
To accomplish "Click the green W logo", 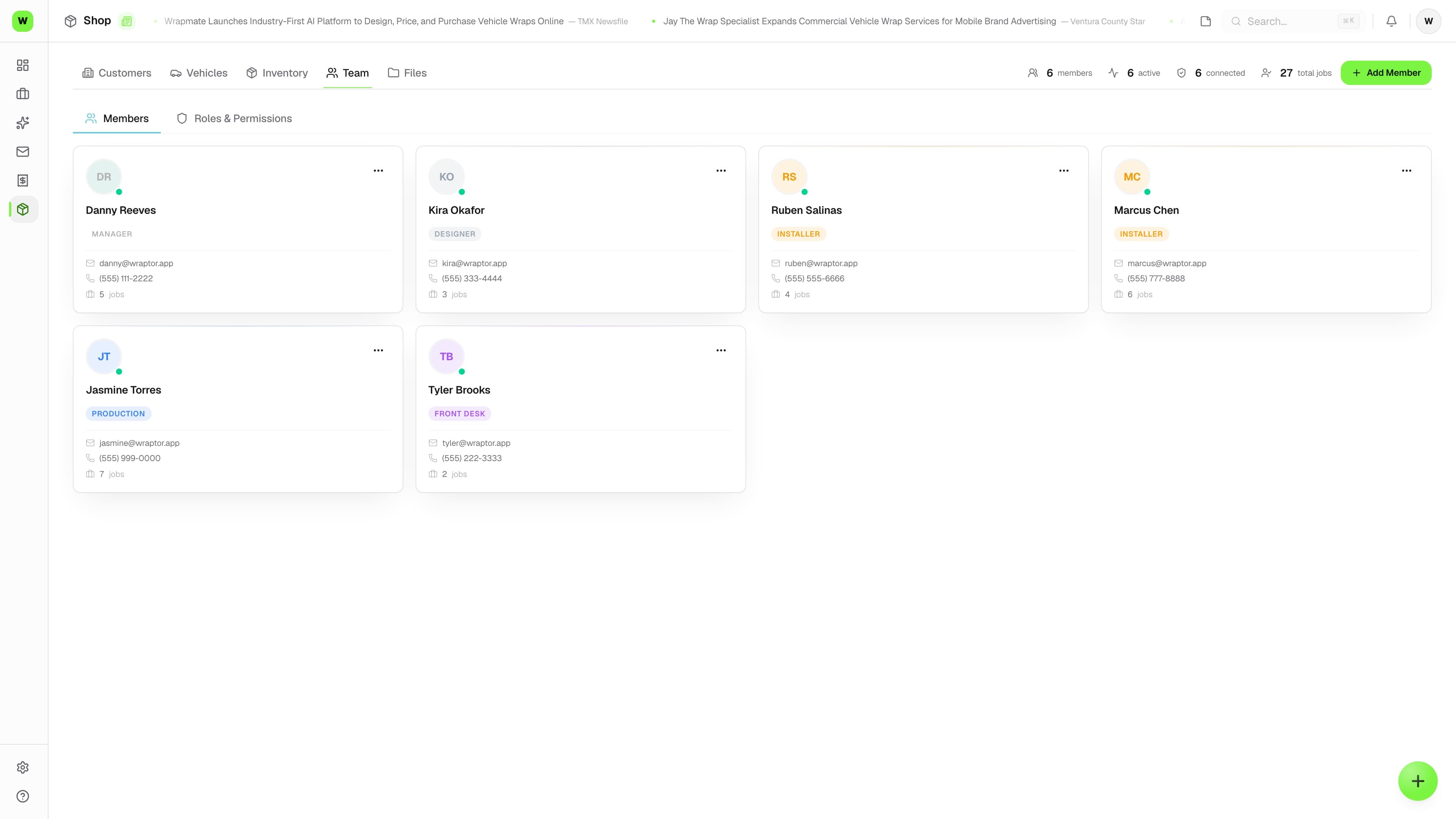I will pos(23,21).
